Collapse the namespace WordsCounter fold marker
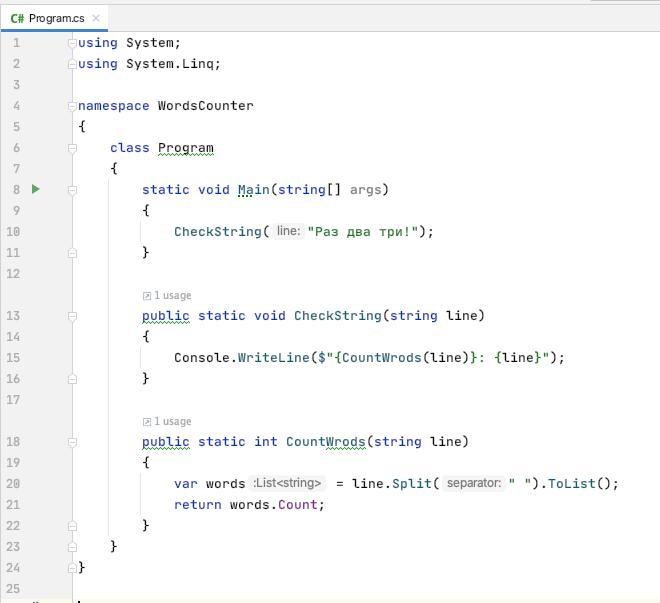 point(72,106)
